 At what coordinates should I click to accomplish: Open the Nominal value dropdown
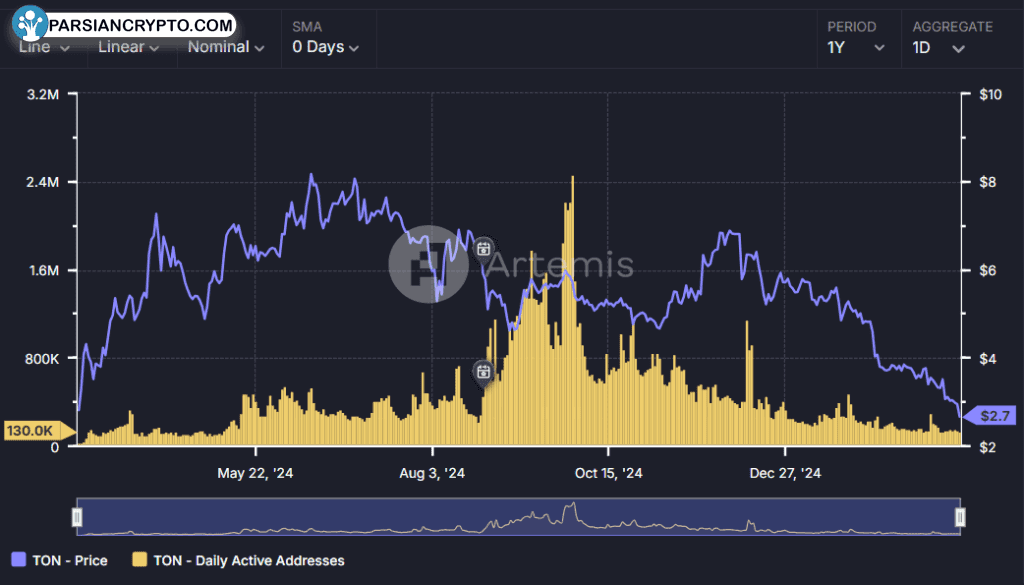coord(226,47)
